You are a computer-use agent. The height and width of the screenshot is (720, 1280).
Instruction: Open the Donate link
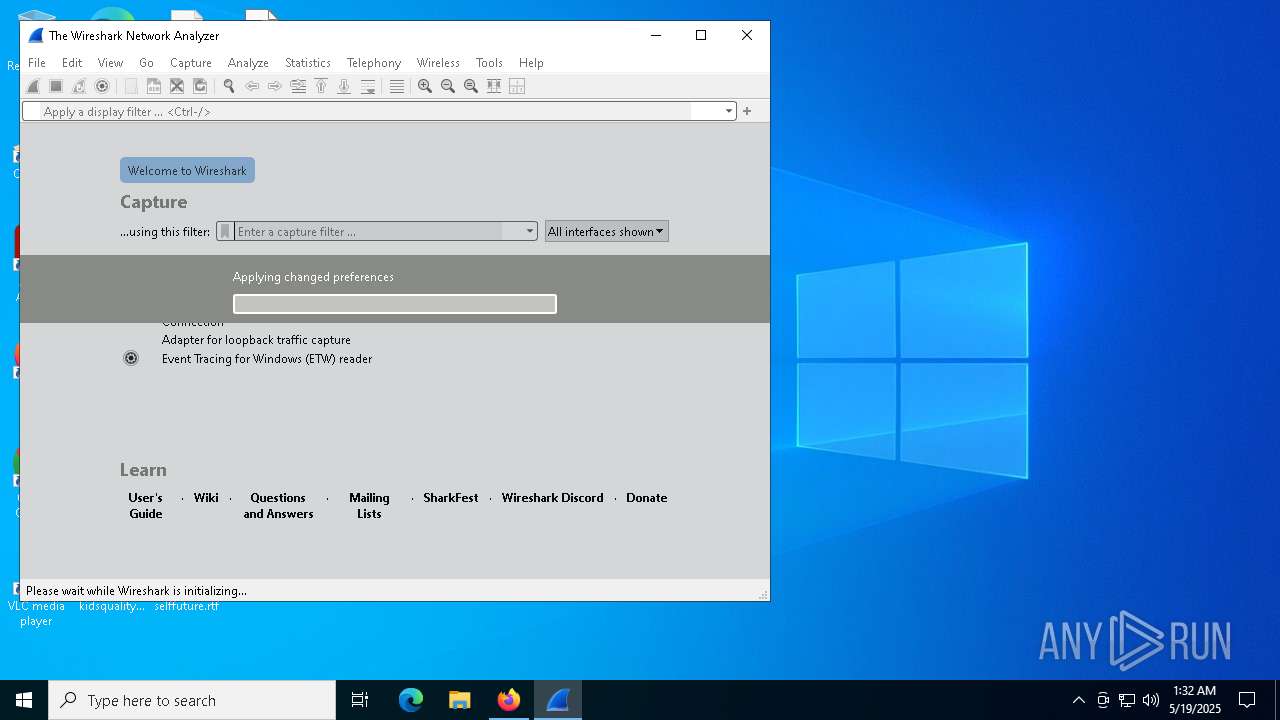click(x=647, y=497)
